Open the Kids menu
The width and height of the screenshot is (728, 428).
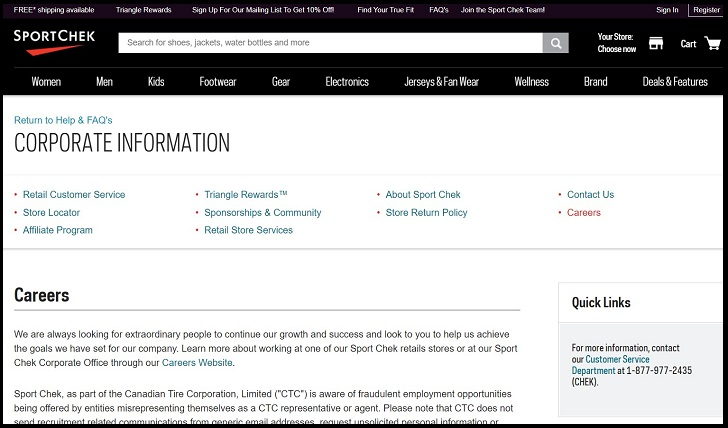(156, 82)
